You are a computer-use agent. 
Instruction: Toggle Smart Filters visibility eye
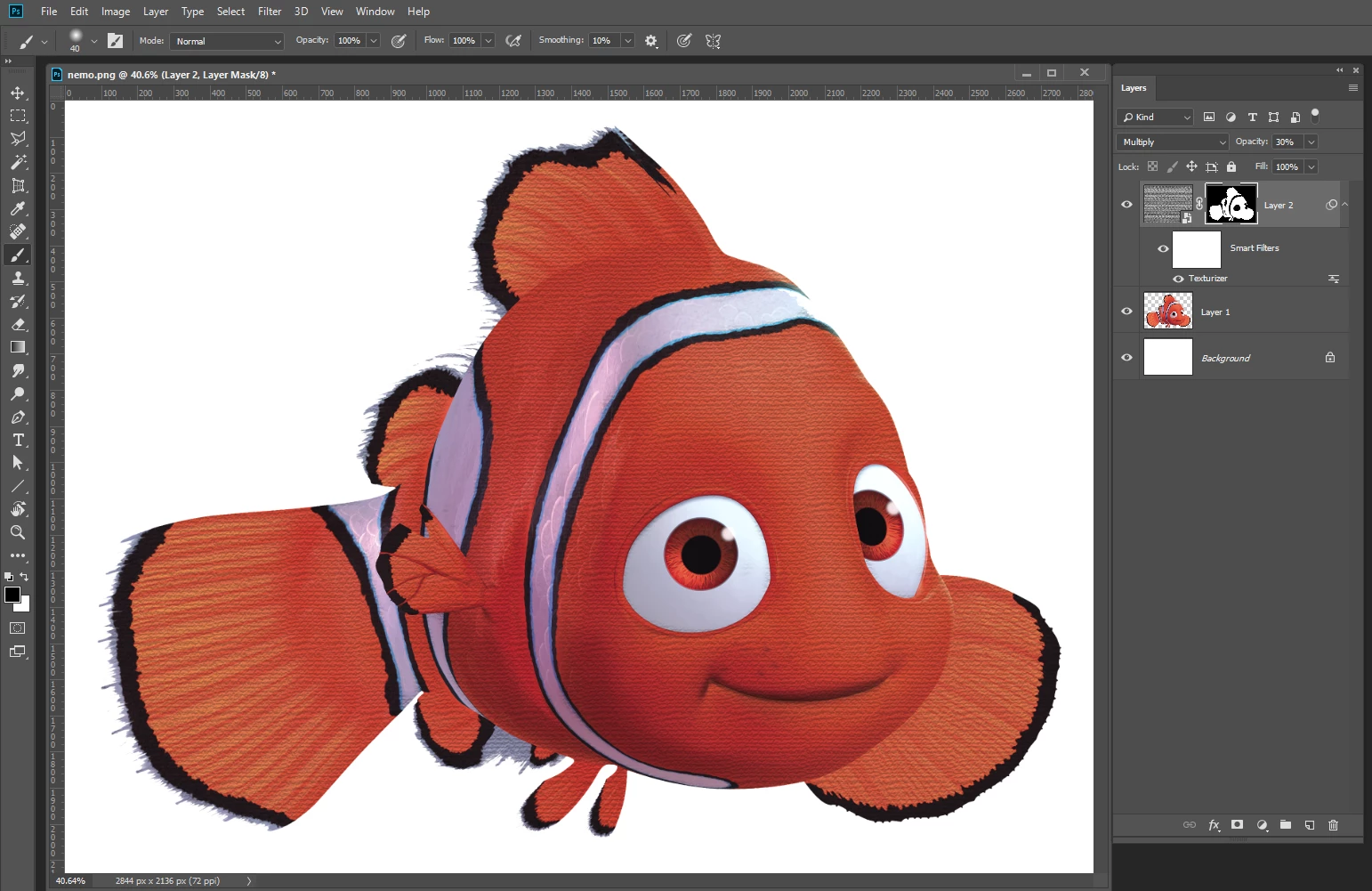tap(1163, 248)
